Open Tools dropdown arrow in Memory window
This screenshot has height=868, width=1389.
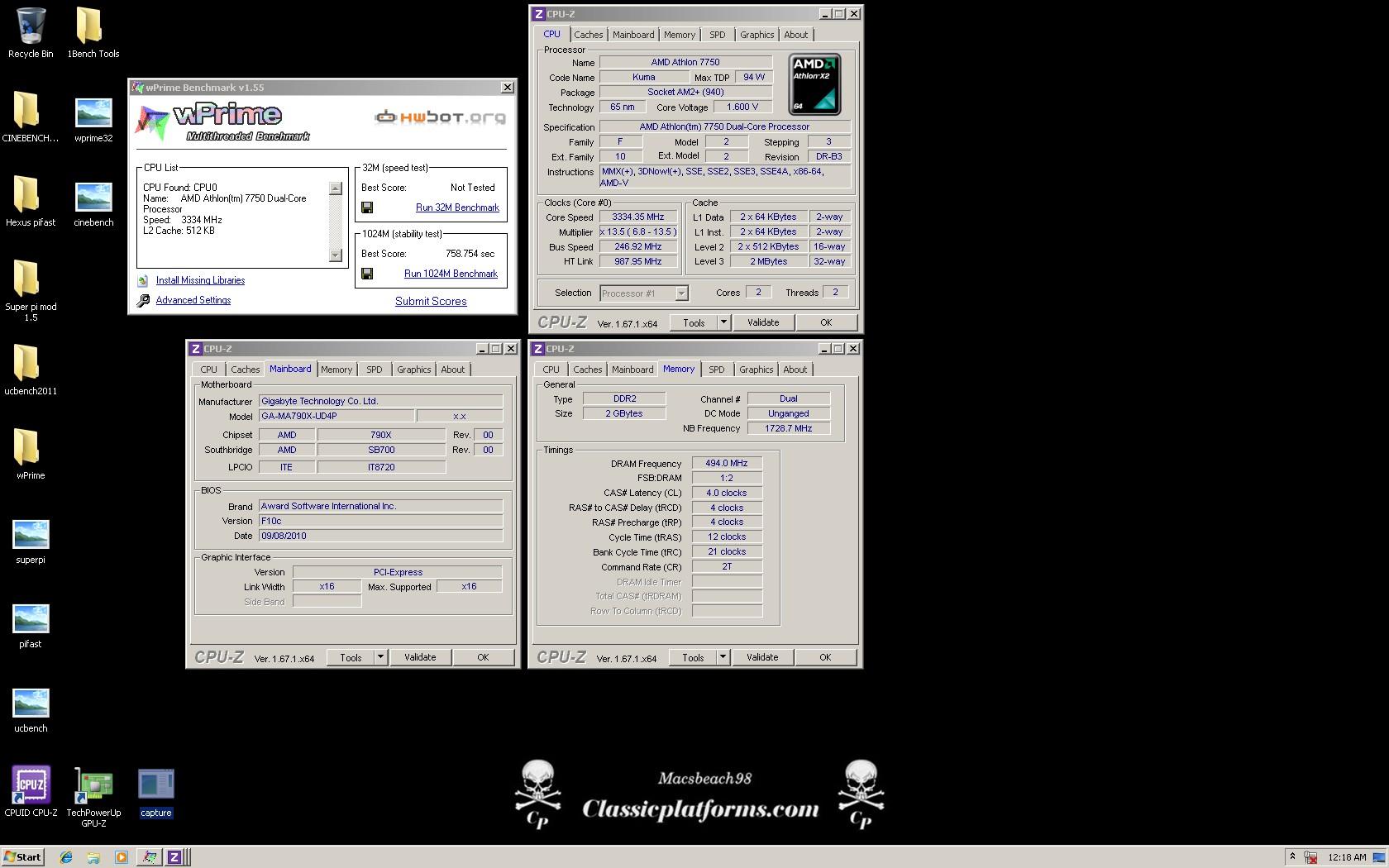click(723, 657)
